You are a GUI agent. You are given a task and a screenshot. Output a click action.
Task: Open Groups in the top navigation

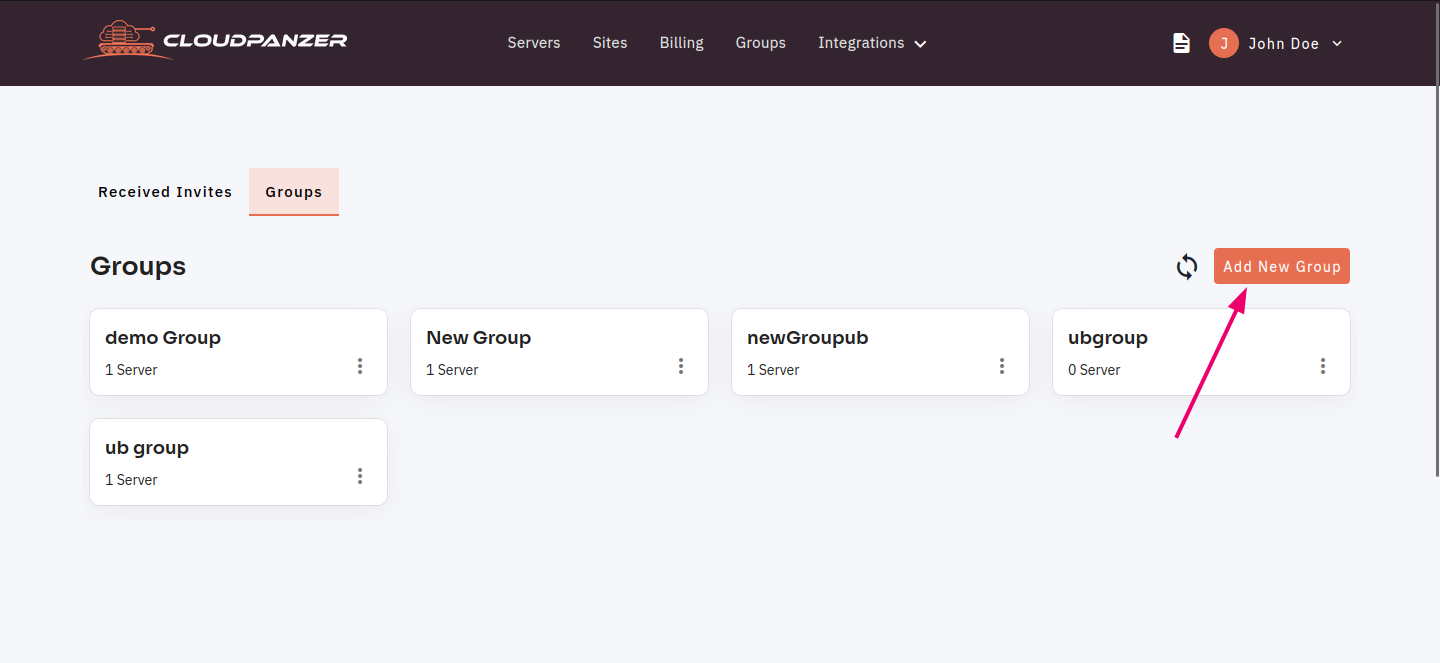(761, 43)
